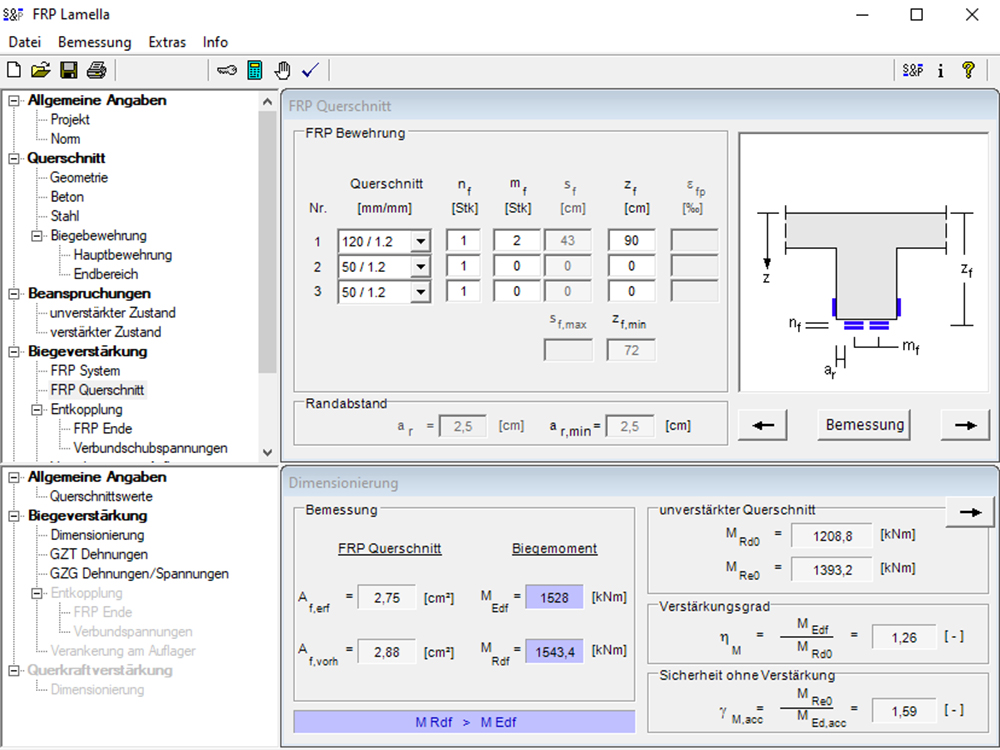
Task: Click the key icon in toolbar
Action: click(x=226, y=70)
